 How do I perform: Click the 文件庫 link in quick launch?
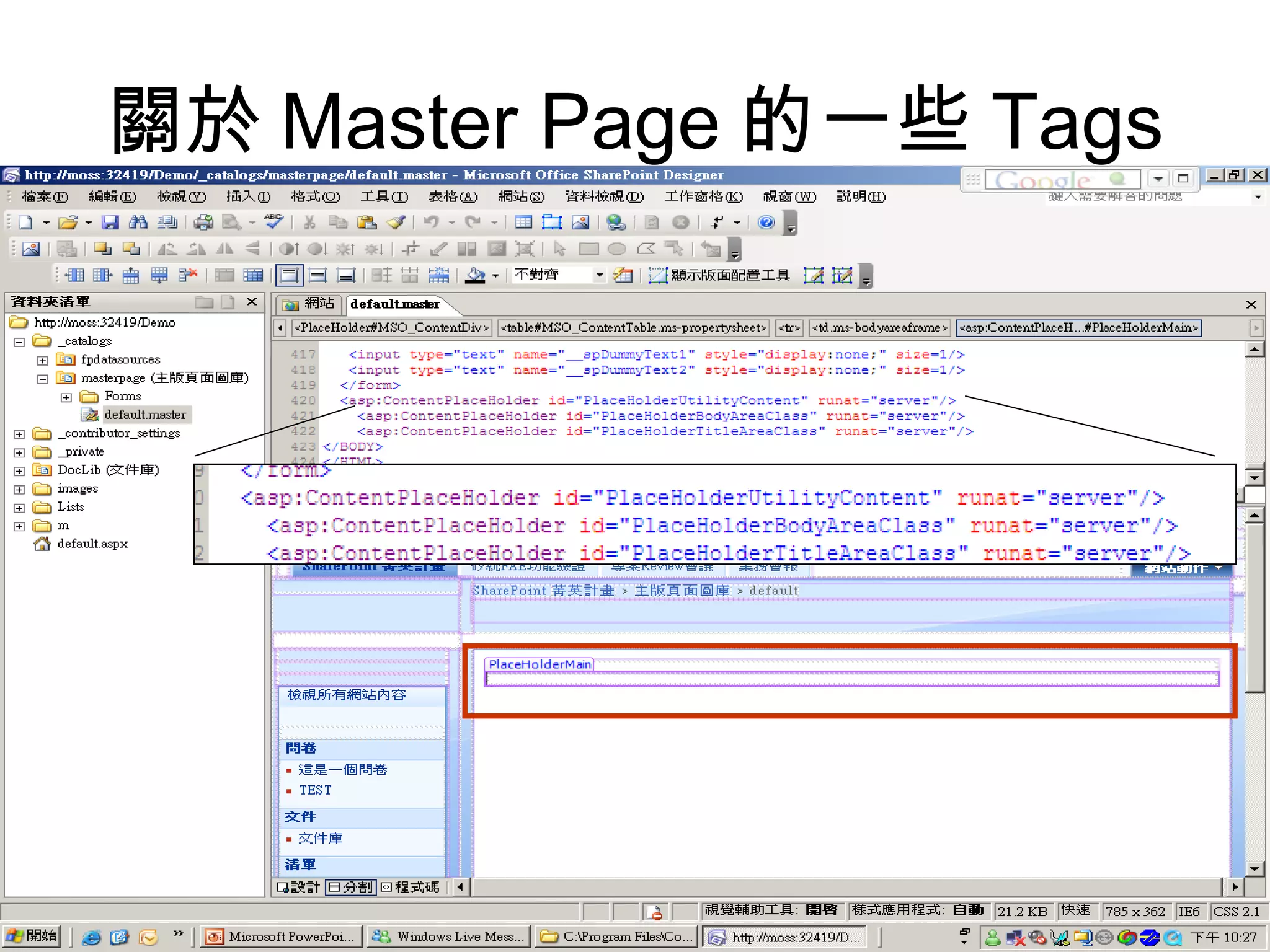coord(320,838)
